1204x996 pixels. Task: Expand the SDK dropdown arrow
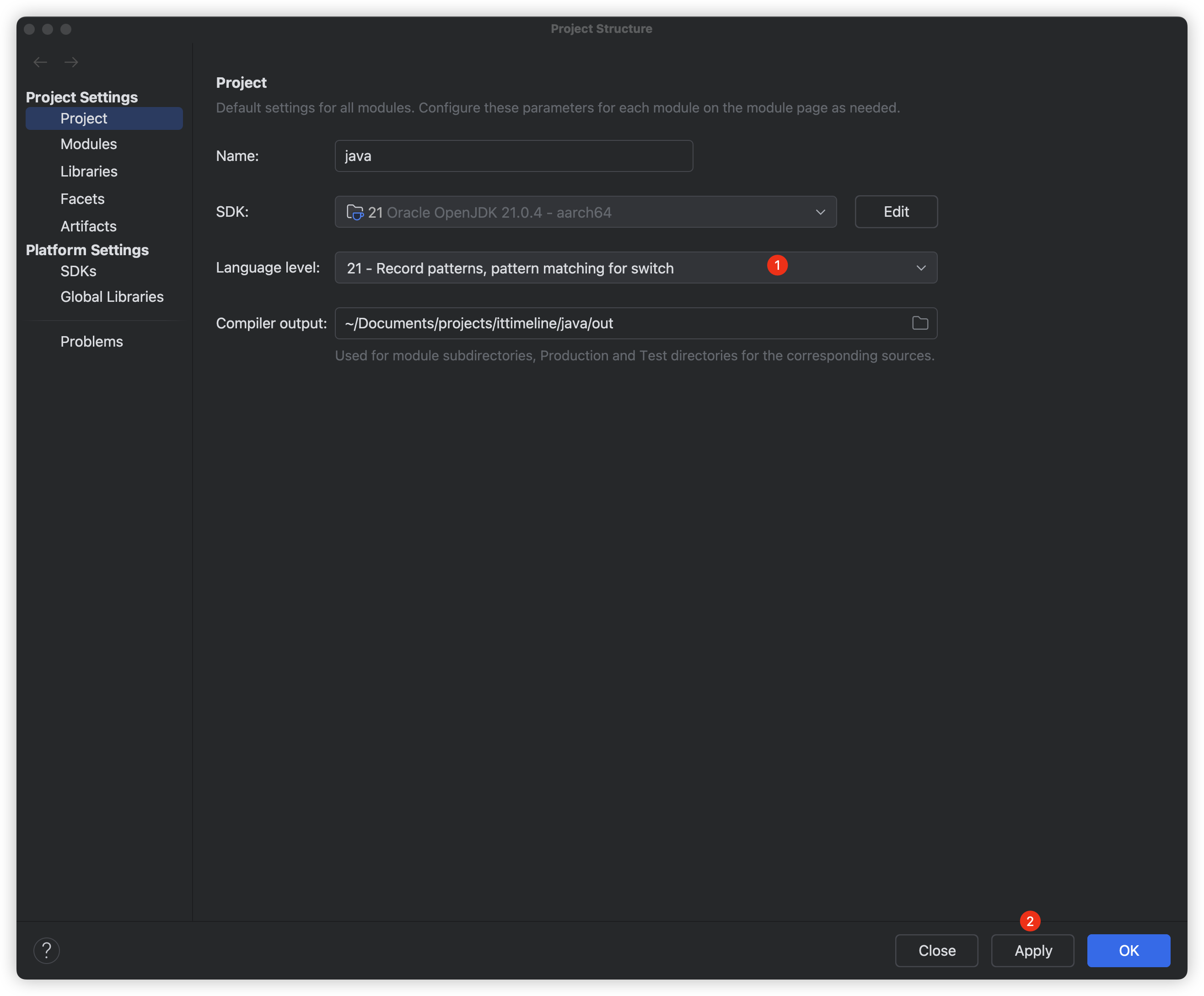coord(821,212)
